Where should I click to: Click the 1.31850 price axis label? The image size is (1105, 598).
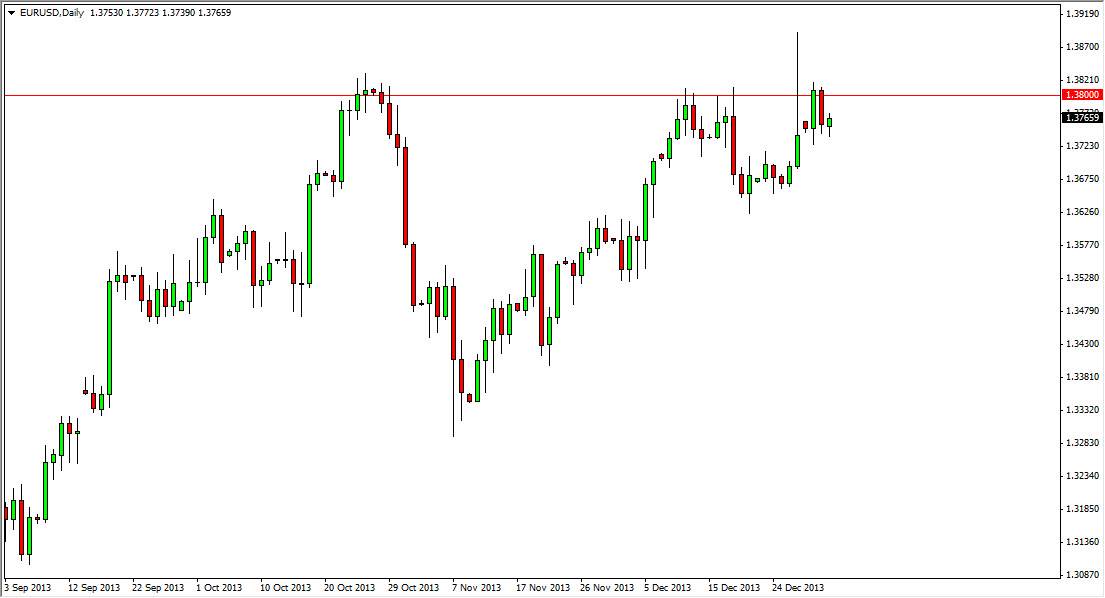[x=1082, y=509]
